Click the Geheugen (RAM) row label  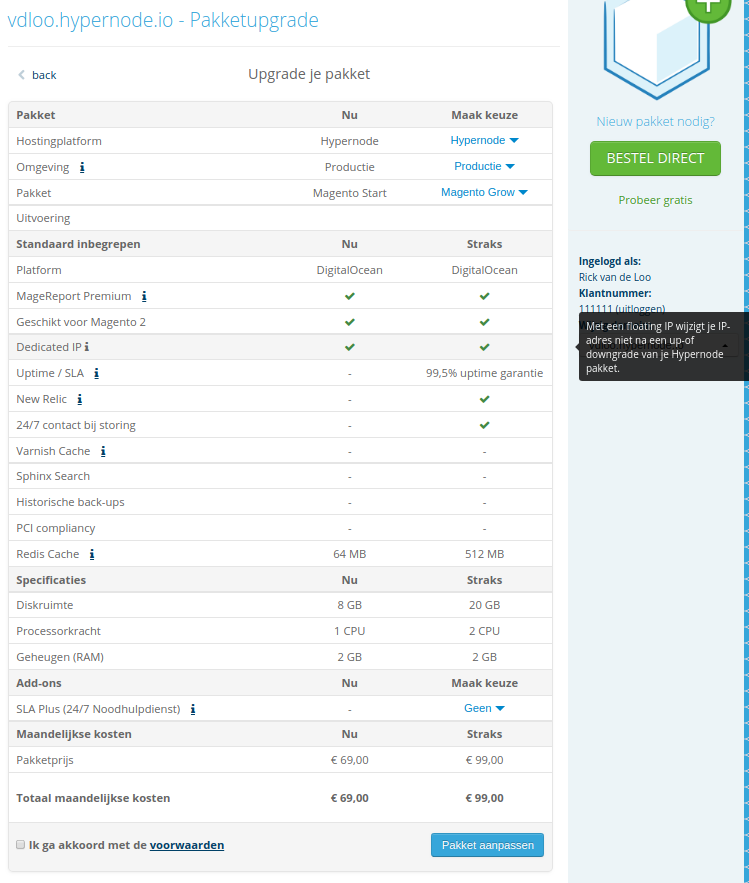(x=60, y=657)
